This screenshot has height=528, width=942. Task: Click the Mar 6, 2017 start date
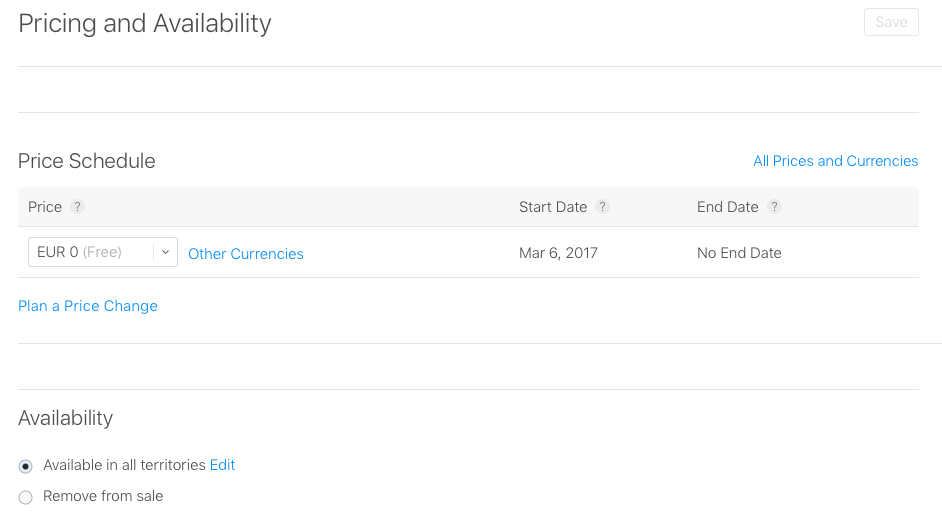(558, 253)
